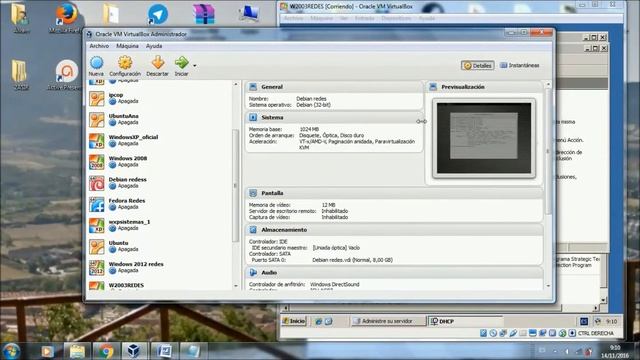Open the Máquina menu
This screenshot has width=640, height=360.
pyautogui.click(x=127, y=46)
